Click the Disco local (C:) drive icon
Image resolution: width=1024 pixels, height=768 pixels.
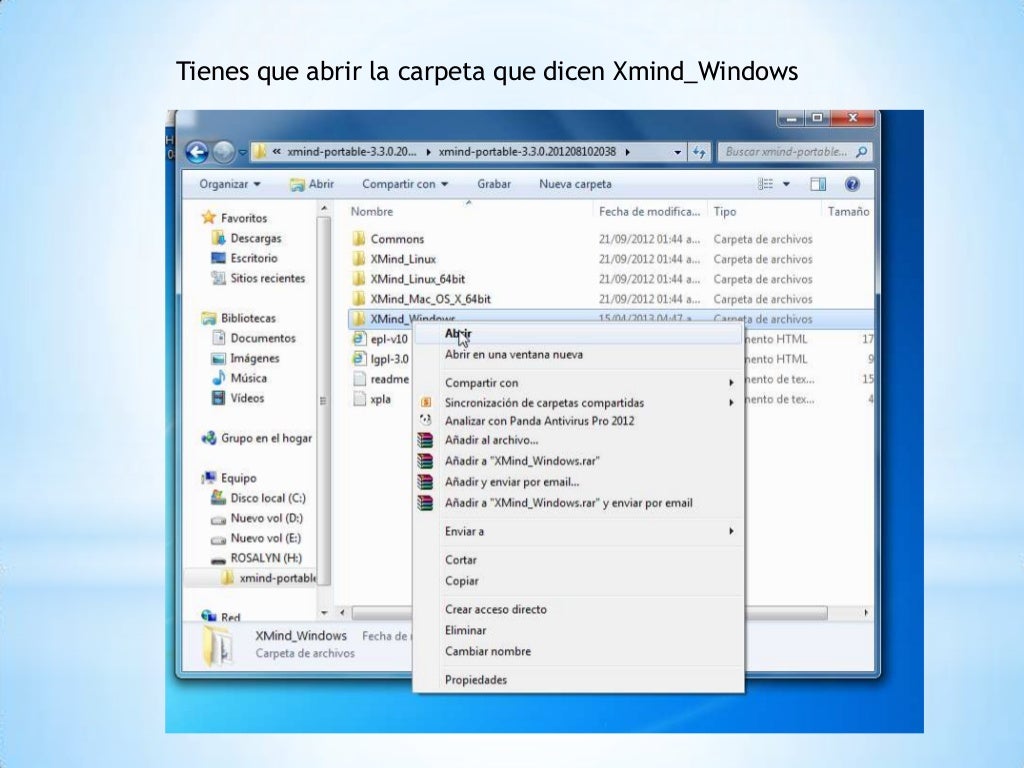[218, 498]
